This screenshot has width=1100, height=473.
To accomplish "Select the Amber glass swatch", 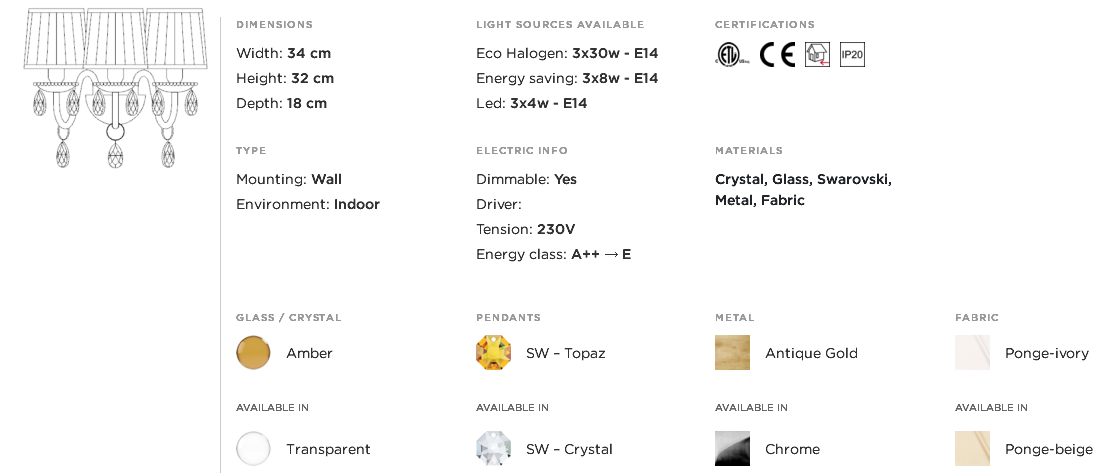I will point(253,352).
